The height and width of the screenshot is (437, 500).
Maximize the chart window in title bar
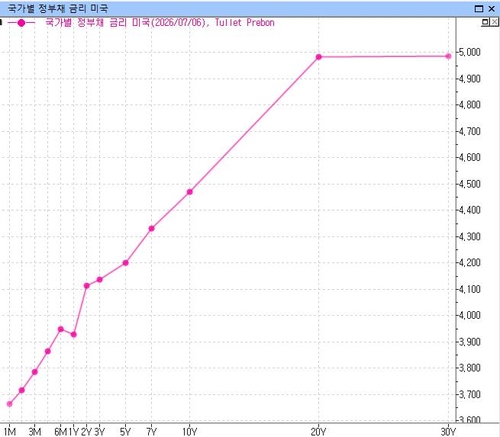tap(479, 9)
